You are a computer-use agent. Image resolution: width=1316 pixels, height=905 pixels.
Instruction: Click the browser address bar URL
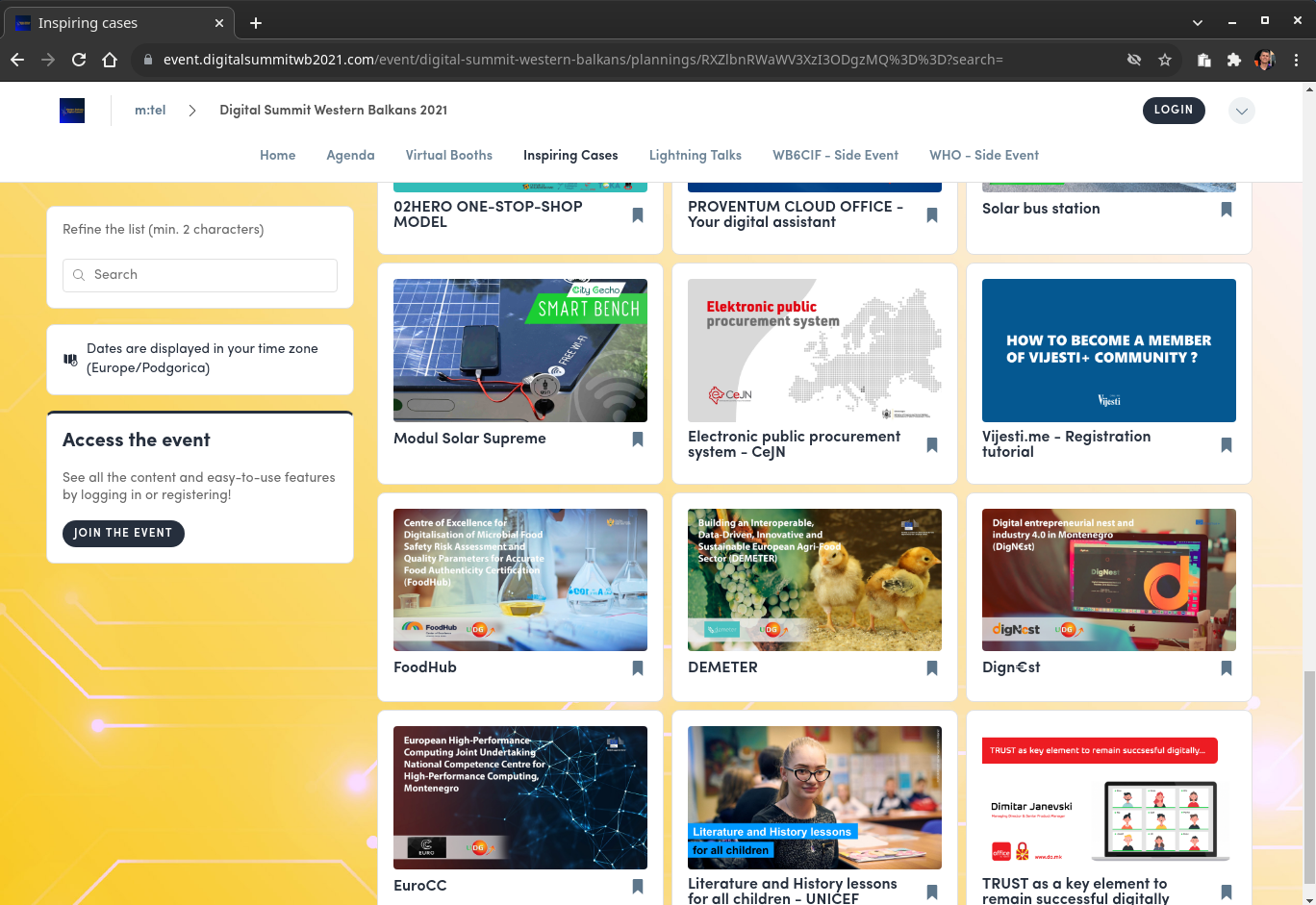tap(583, 60)
